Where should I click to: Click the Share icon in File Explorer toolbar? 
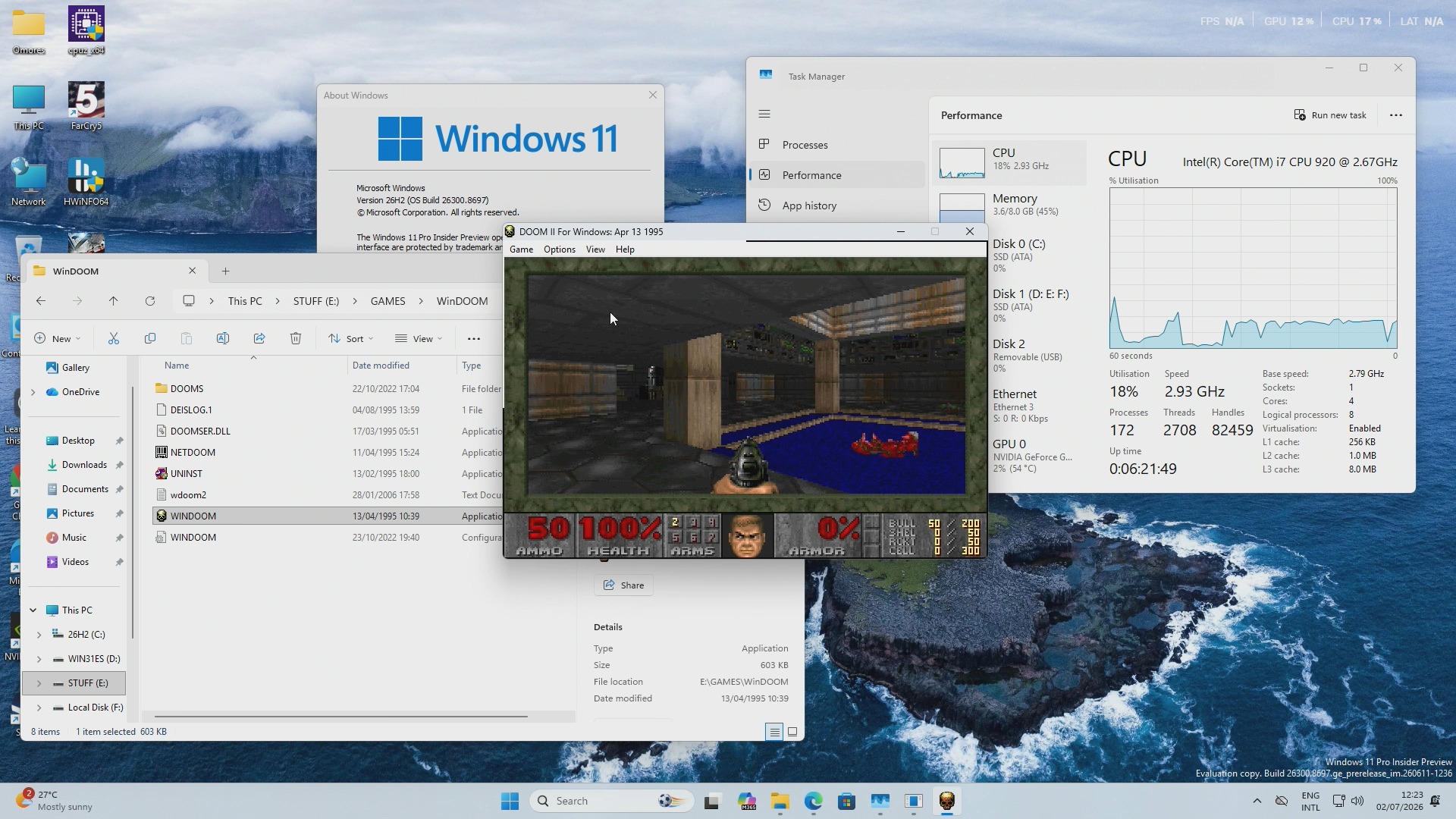point(259,339)
